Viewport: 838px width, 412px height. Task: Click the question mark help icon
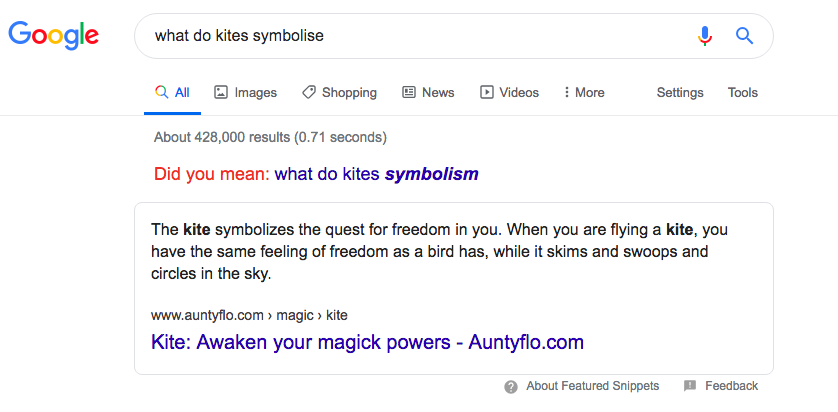point(511,386)
